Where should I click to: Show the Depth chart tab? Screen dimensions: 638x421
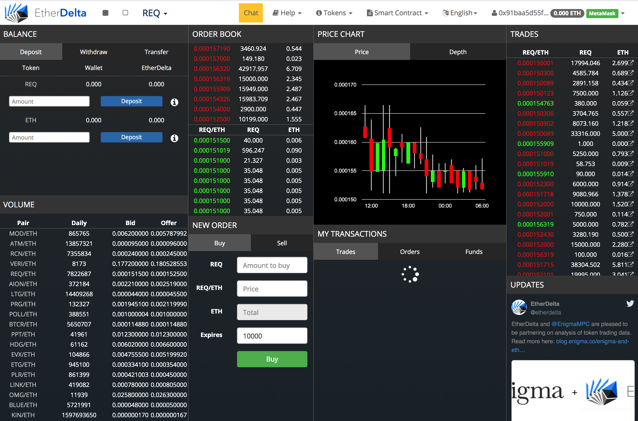click(458, 52)
